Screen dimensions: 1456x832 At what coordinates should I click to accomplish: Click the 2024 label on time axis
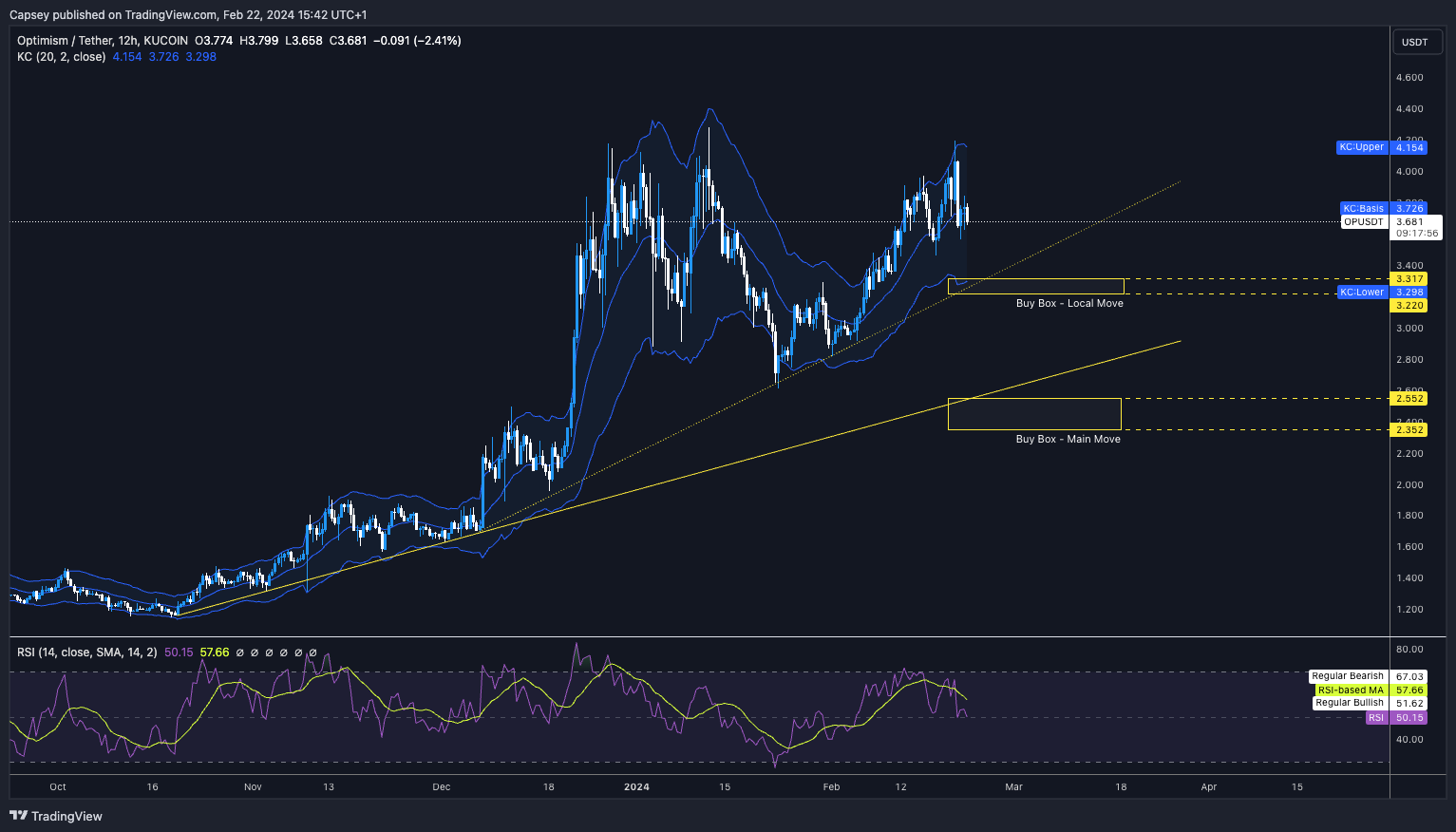click(x=636, y=787)
